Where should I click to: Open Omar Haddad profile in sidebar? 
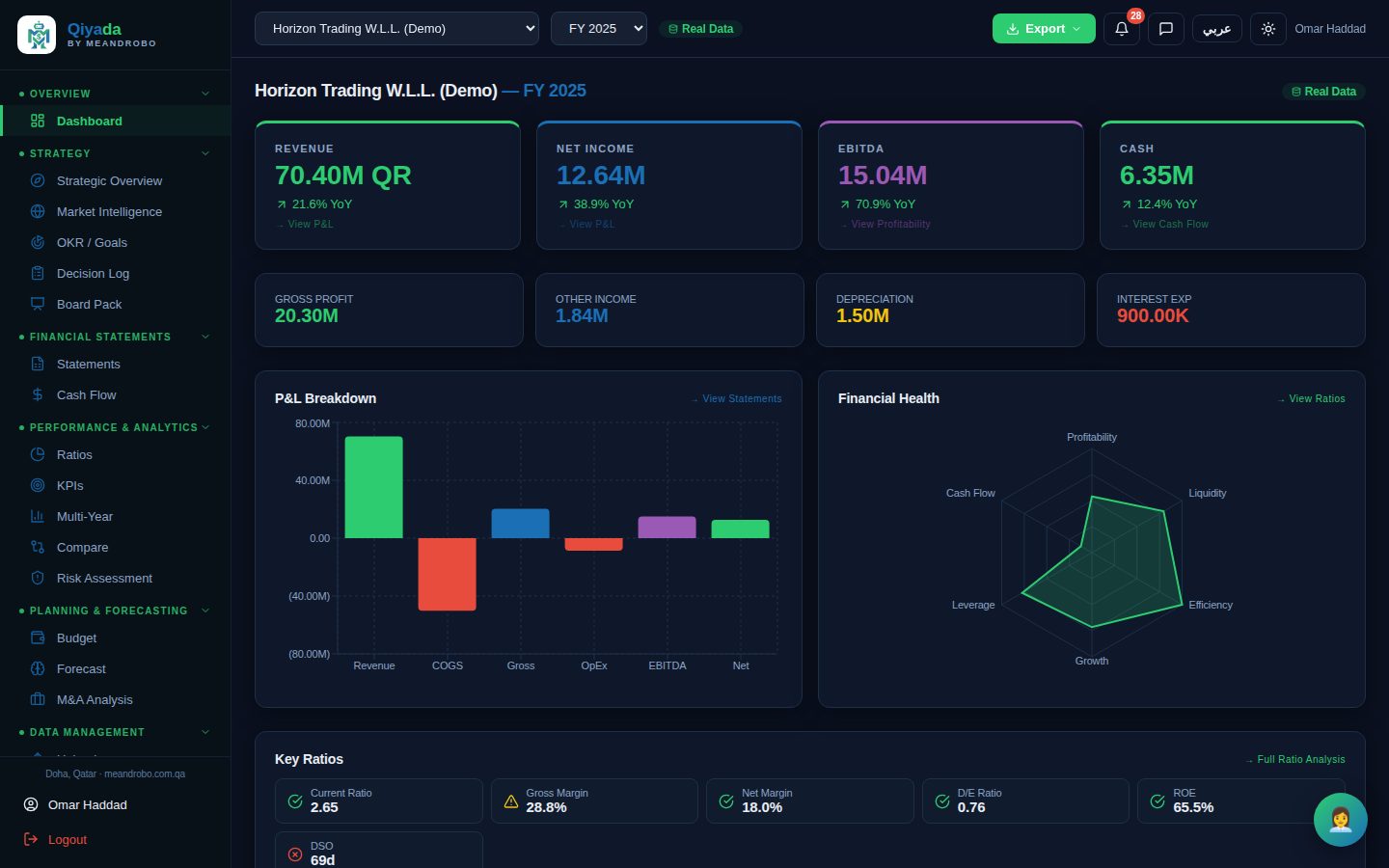point(115,804)
